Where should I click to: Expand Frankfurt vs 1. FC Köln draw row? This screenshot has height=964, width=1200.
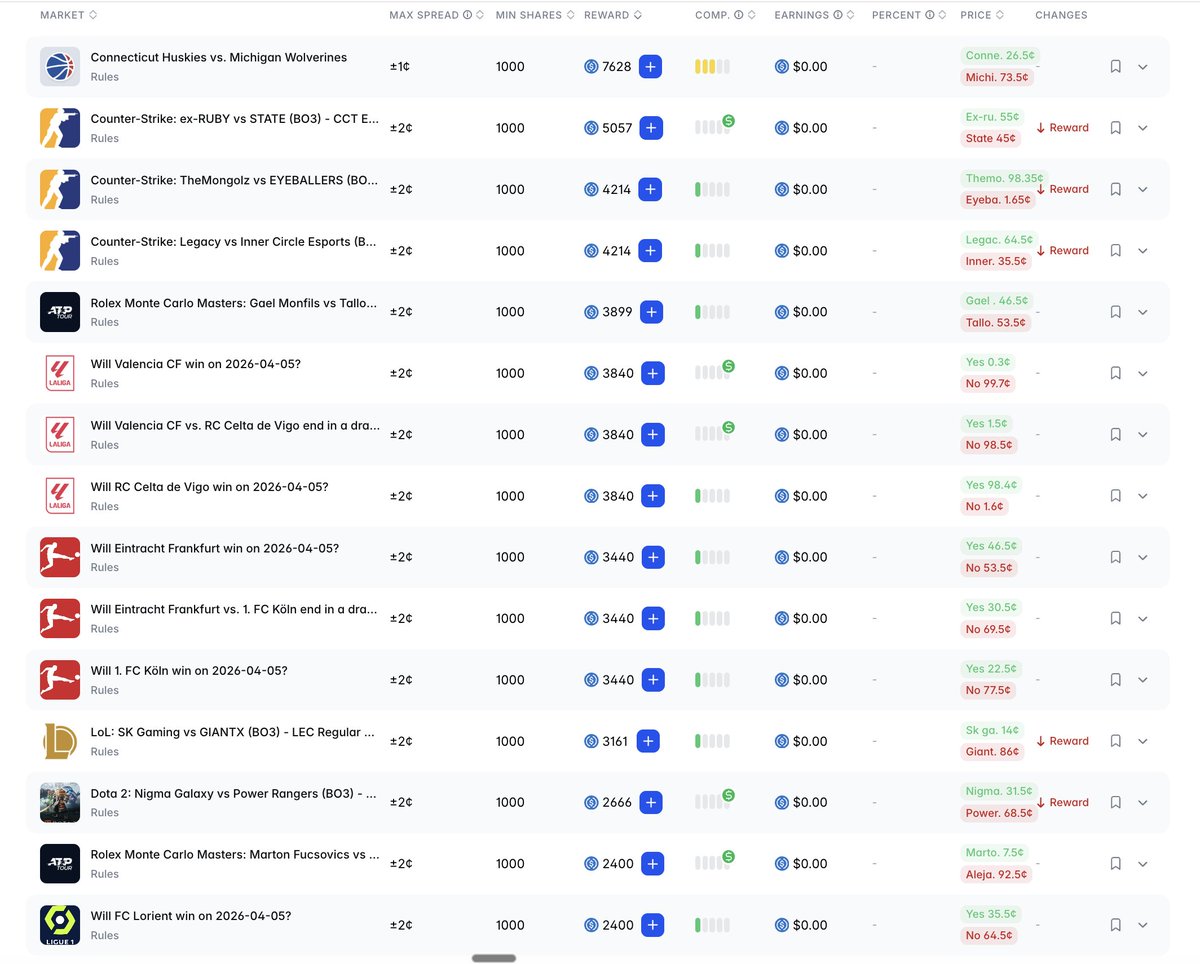coord(1143,619)
